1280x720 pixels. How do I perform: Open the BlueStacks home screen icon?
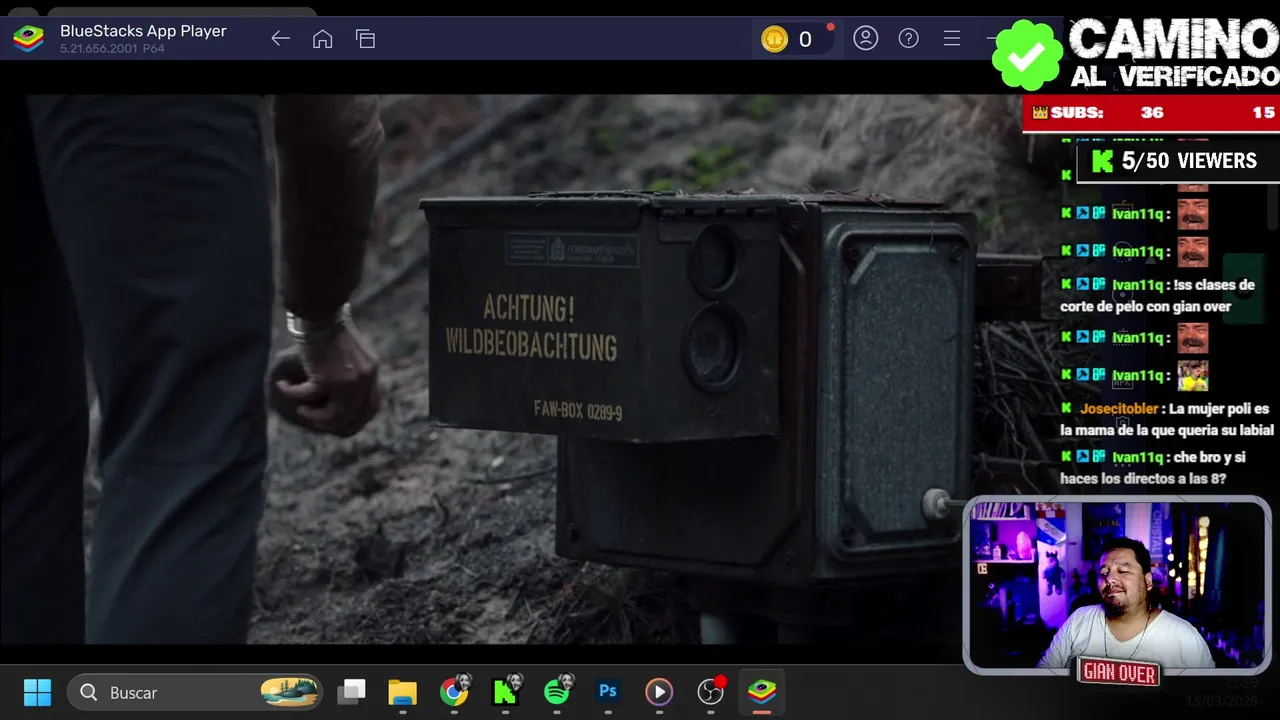(322, 39)
